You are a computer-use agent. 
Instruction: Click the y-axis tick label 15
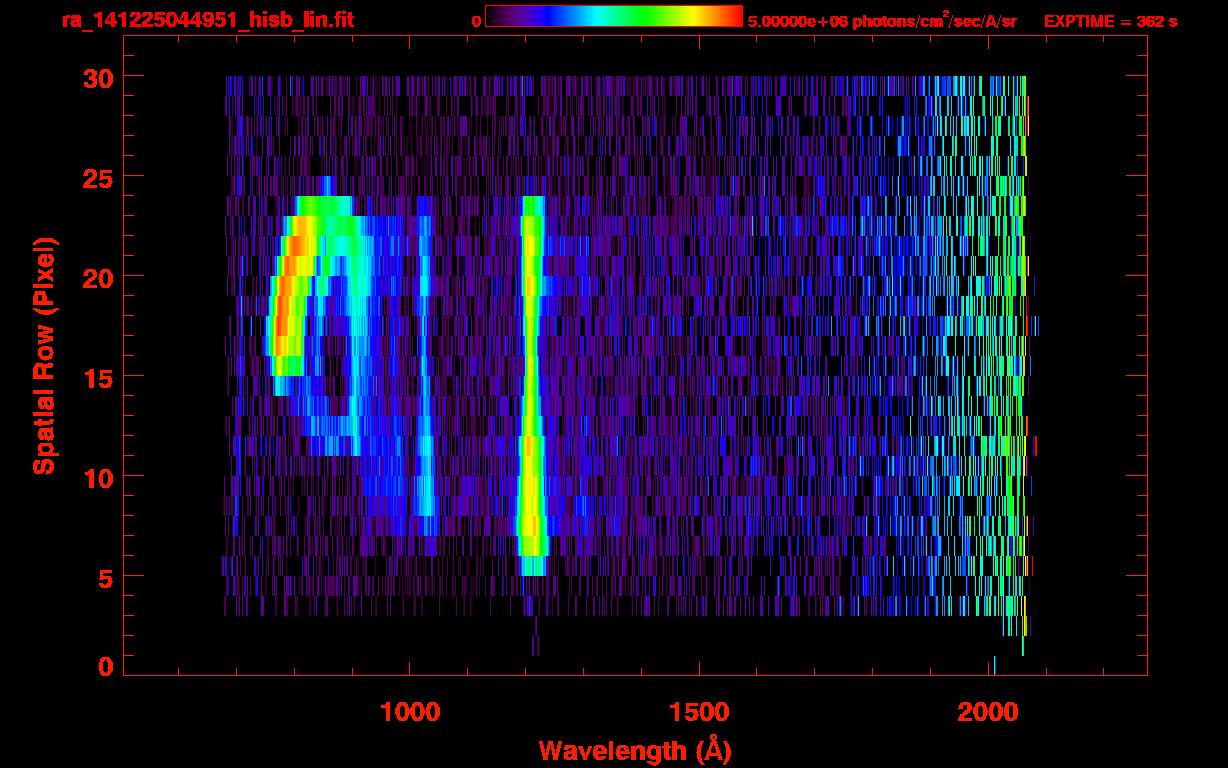coord(96,377)
